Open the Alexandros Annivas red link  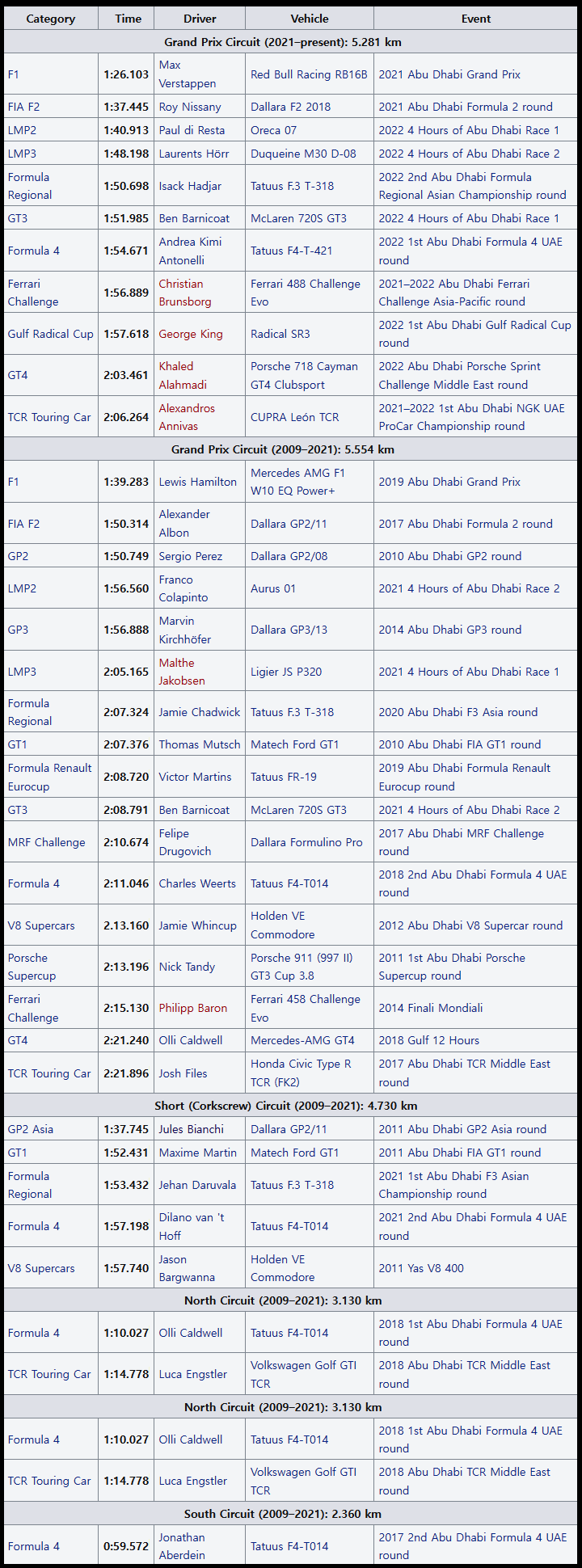[x=187, y=417]
